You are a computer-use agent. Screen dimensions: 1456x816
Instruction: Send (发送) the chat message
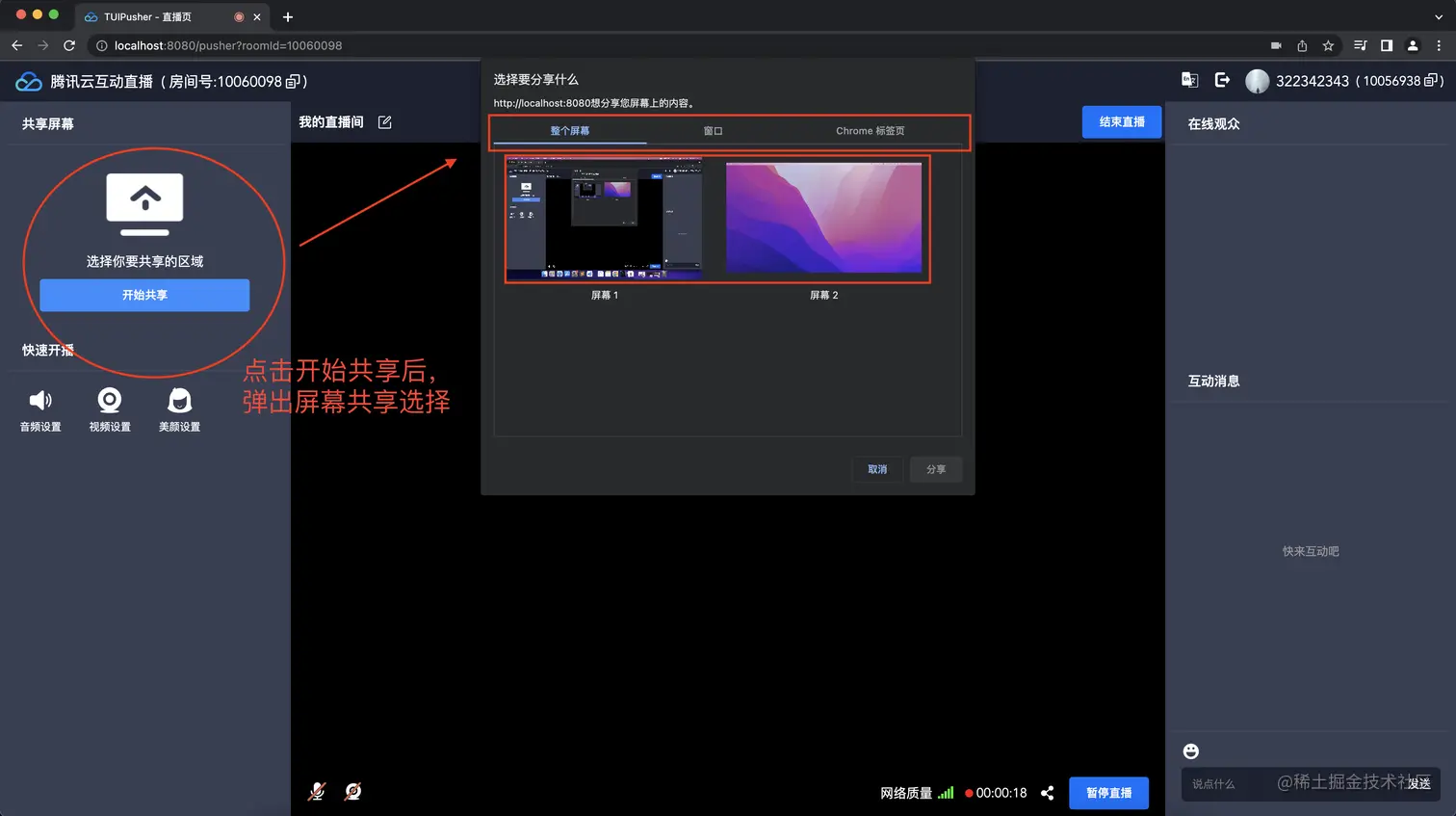point(1419,784)
